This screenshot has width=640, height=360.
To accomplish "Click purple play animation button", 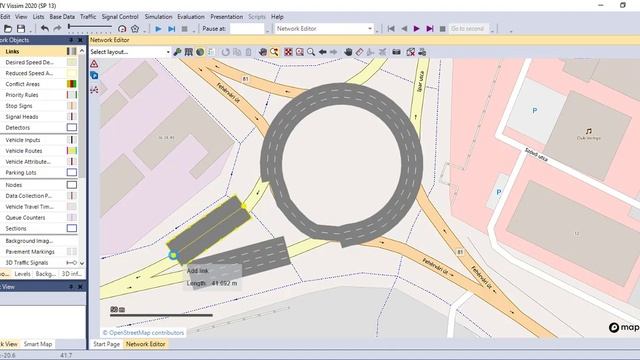I will [x=416, y=29].
